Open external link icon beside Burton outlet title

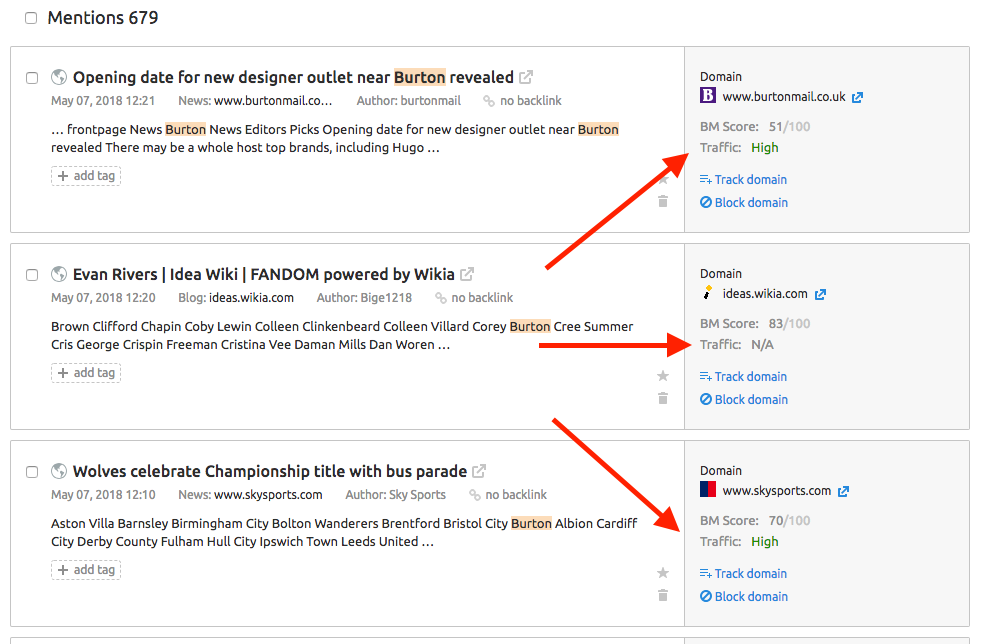(526, 77)
